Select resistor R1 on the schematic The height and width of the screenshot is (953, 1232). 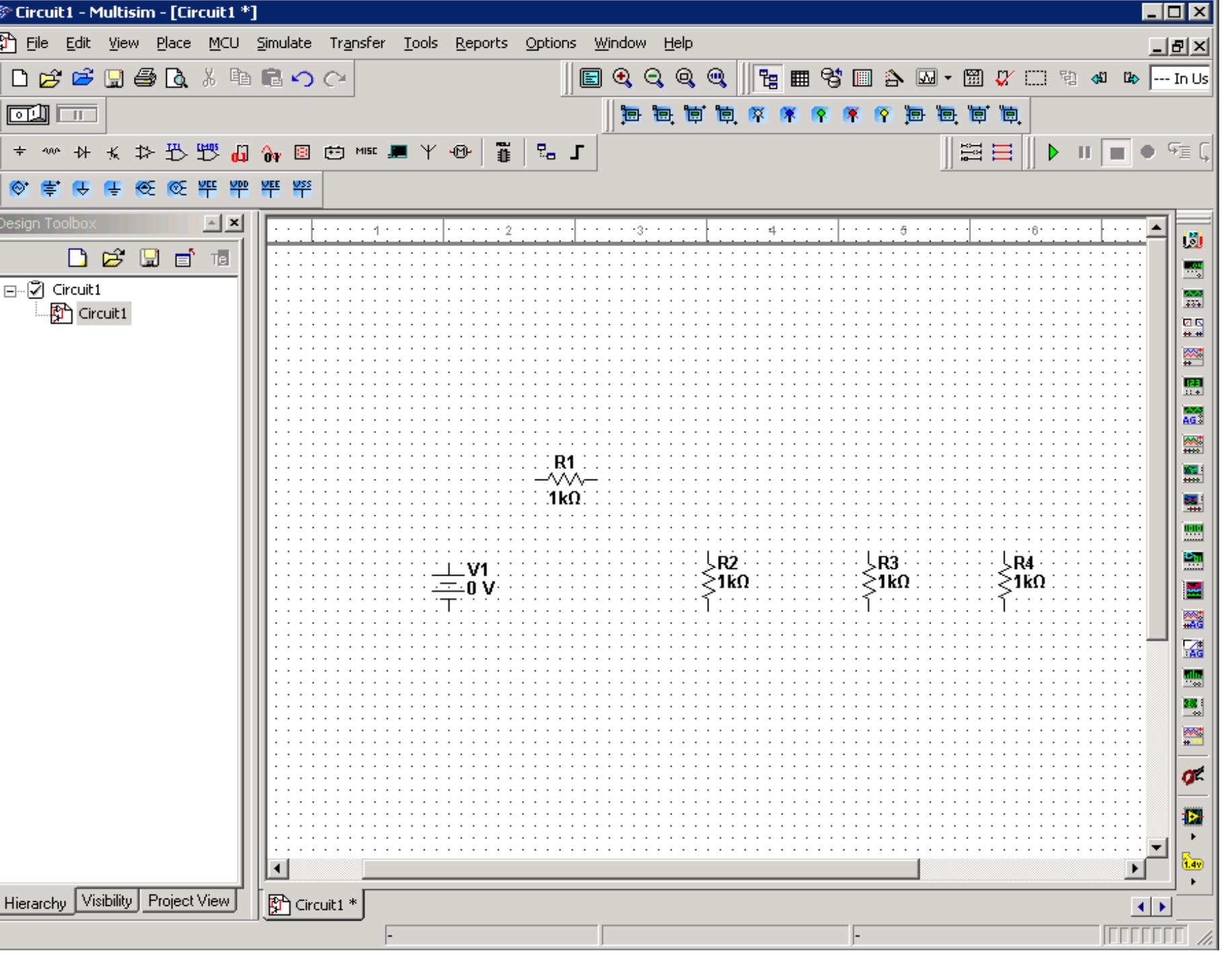tap(565, 480)
